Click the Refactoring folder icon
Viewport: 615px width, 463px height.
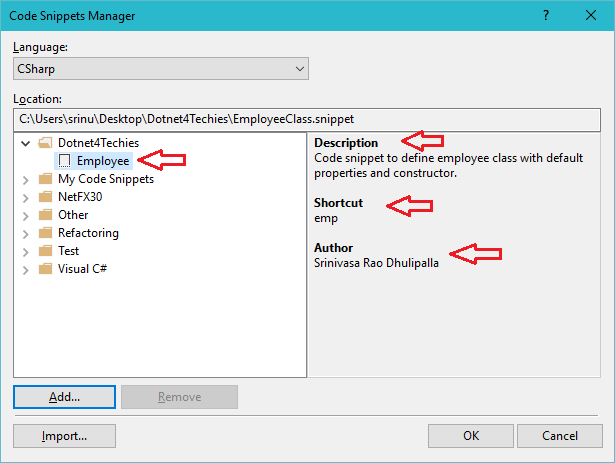45,233
